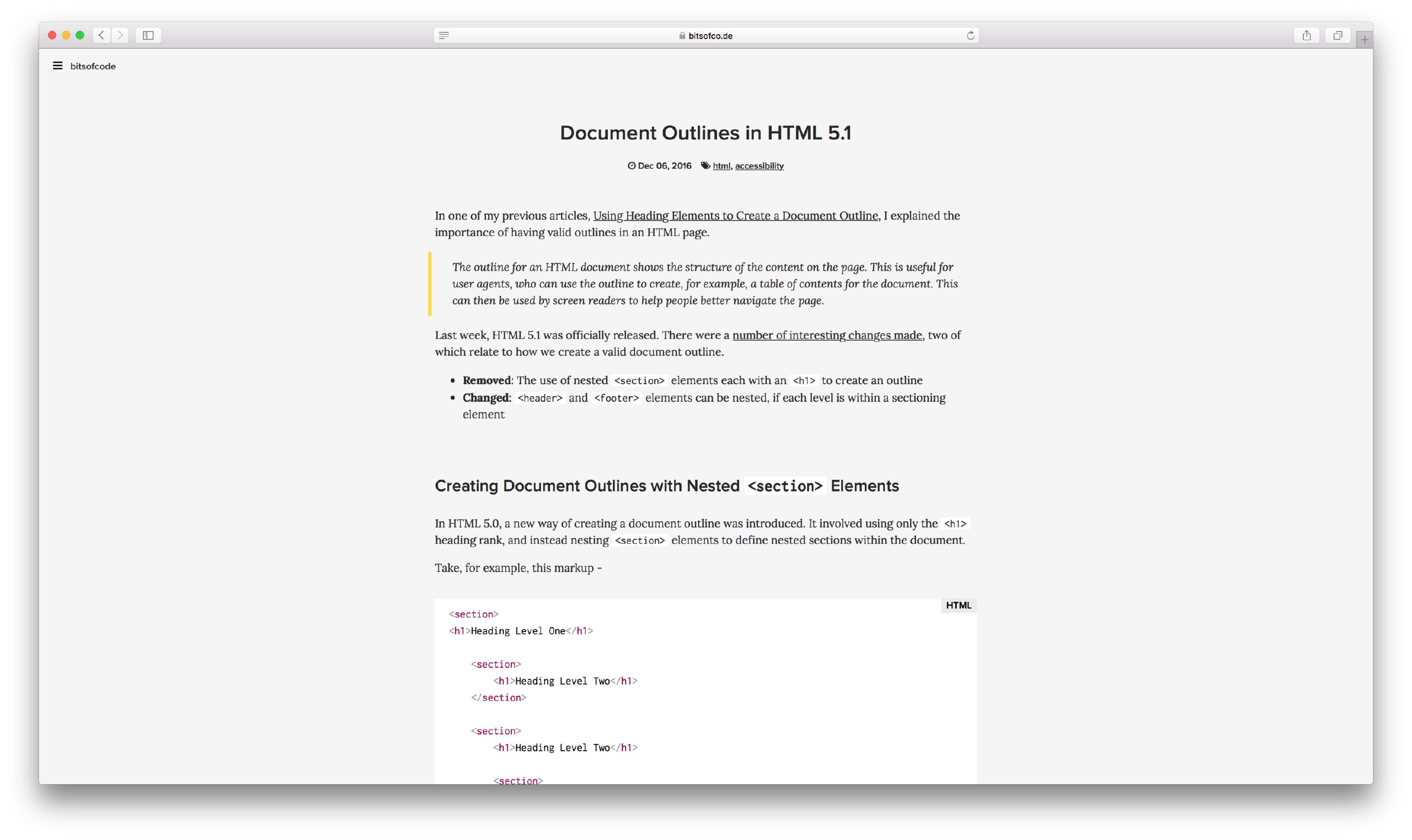
Task: Reload the page with the refresh icon
Action: [x=970, y=35]
